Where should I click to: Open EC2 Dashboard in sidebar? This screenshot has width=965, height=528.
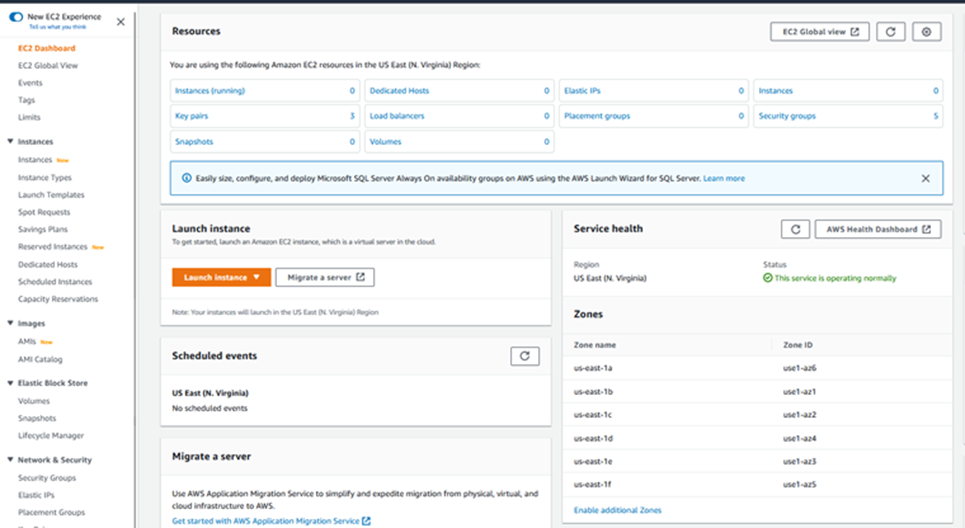click(x=47, y=48)
